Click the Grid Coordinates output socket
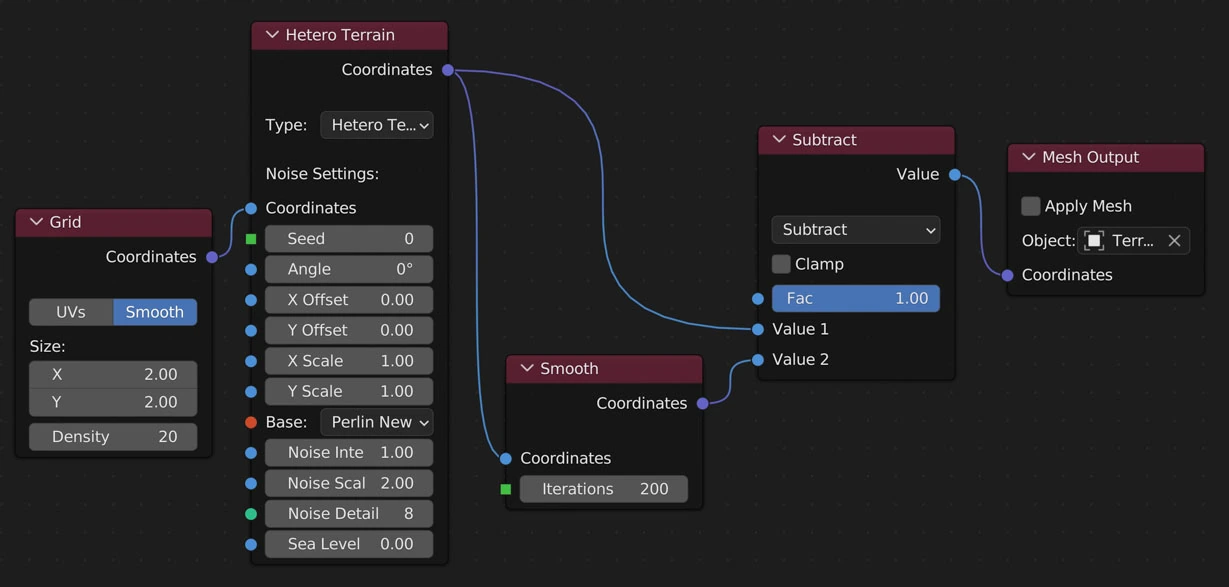This screenshot has width=1229, height=587. 212,257
